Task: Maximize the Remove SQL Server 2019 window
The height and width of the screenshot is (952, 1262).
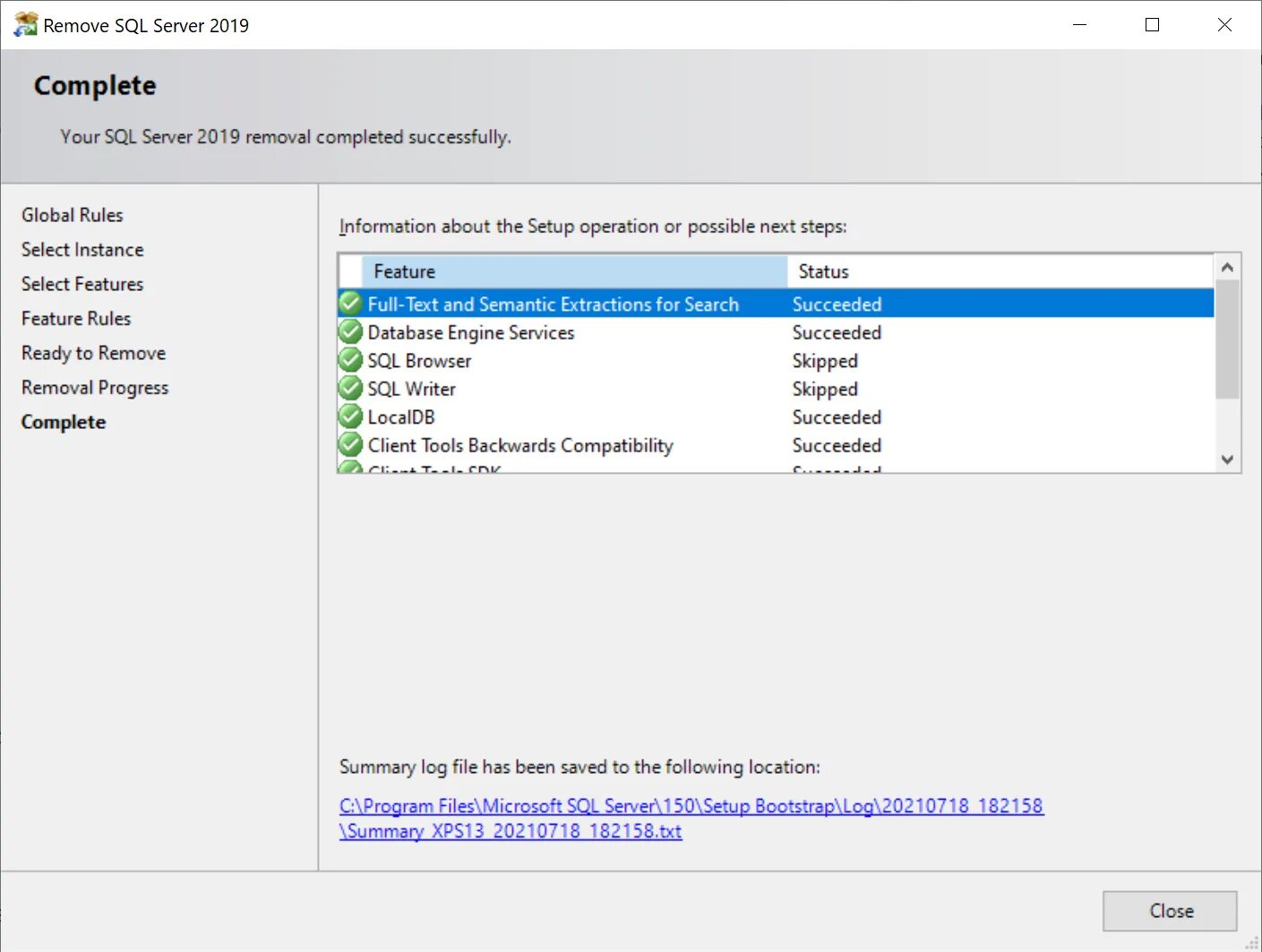Action: pos(1152,25)
